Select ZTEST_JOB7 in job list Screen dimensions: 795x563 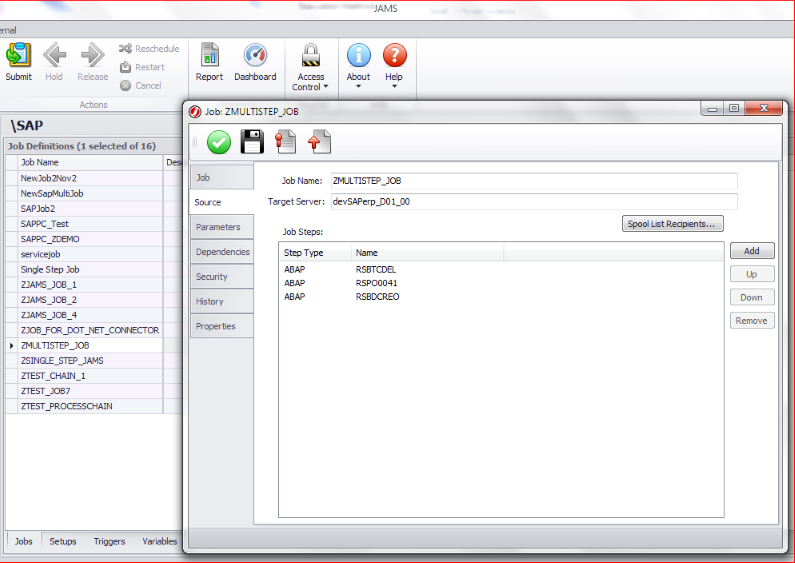90,391
